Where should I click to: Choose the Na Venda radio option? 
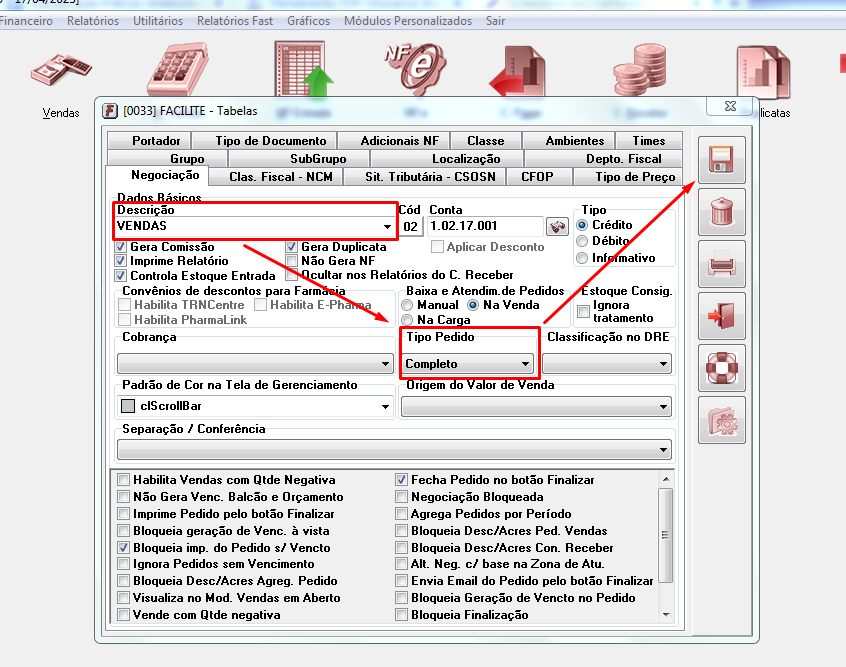(473, 305)
